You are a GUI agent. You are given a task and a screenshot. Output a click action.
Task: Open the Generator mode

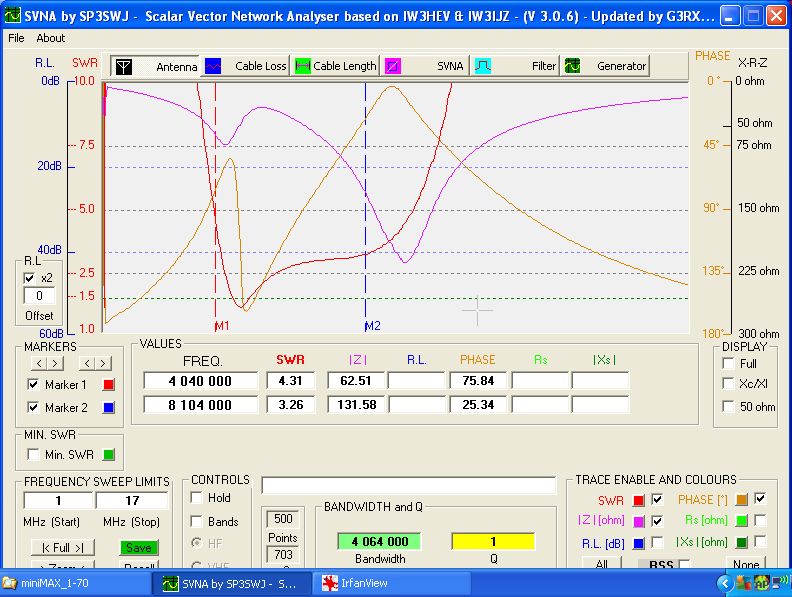pos(605,66)
